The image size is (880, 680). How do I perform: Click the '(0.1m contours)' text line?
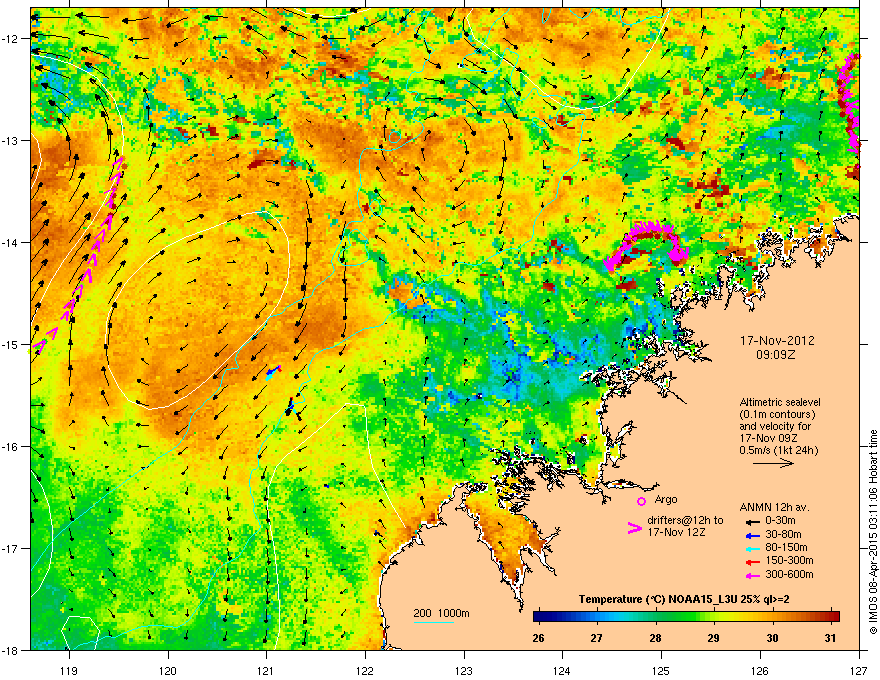[x=777, y=415]
